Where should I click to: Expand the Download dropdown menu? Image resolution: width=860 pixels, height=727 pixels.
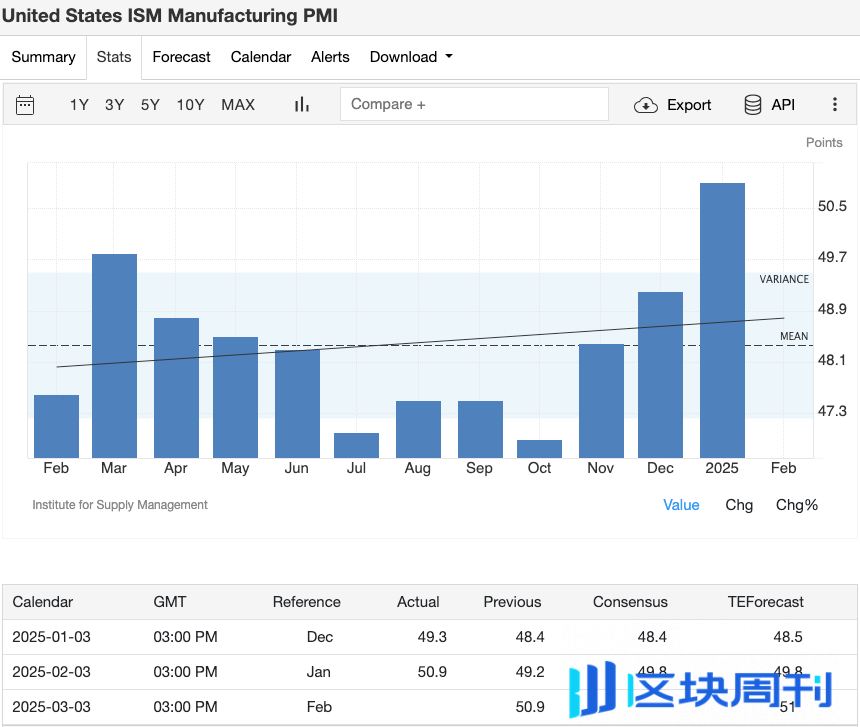point(411,56)
